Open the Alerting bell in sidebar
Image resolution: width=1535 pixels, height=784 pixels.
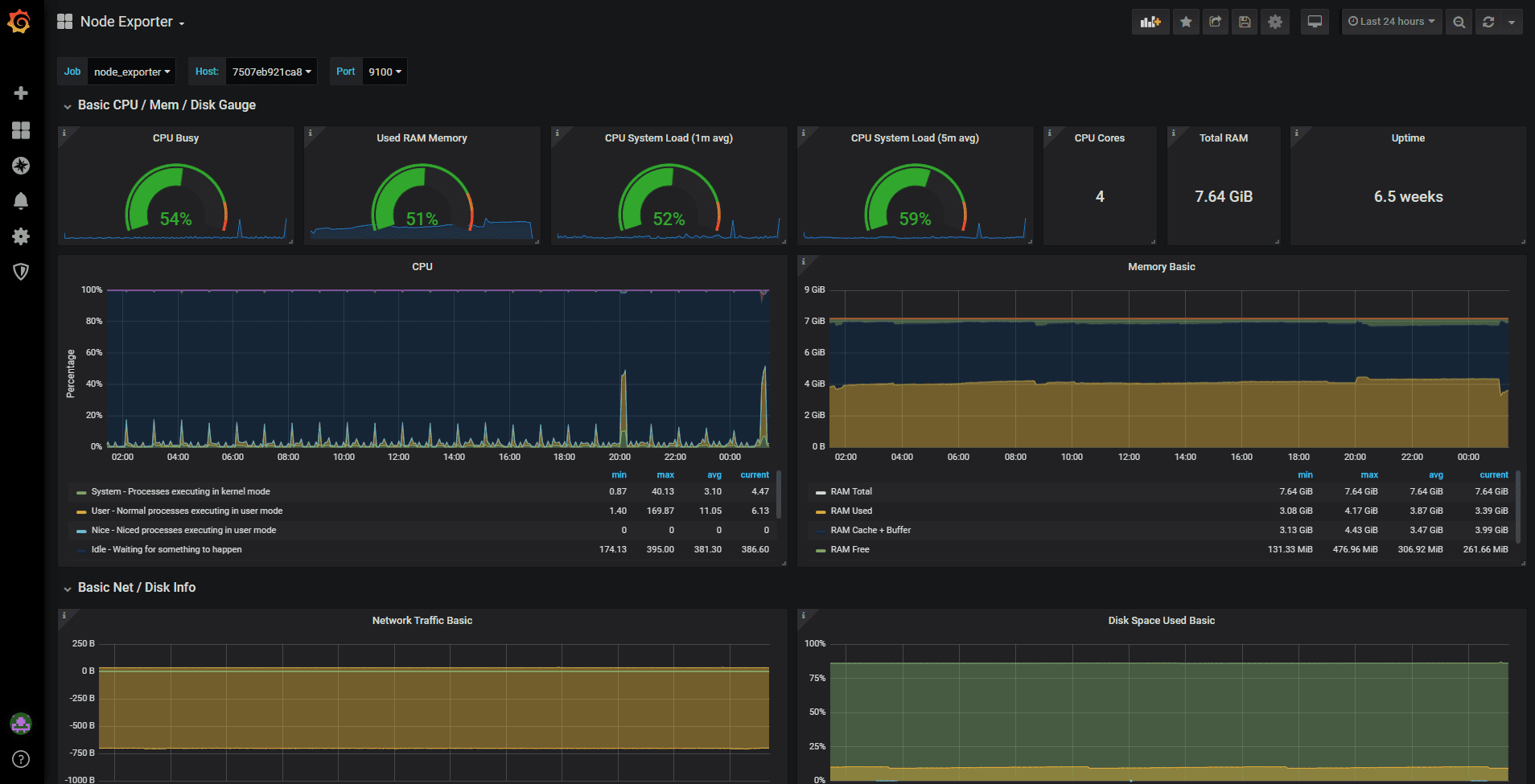pyautogui.click(x=21, y=201)
